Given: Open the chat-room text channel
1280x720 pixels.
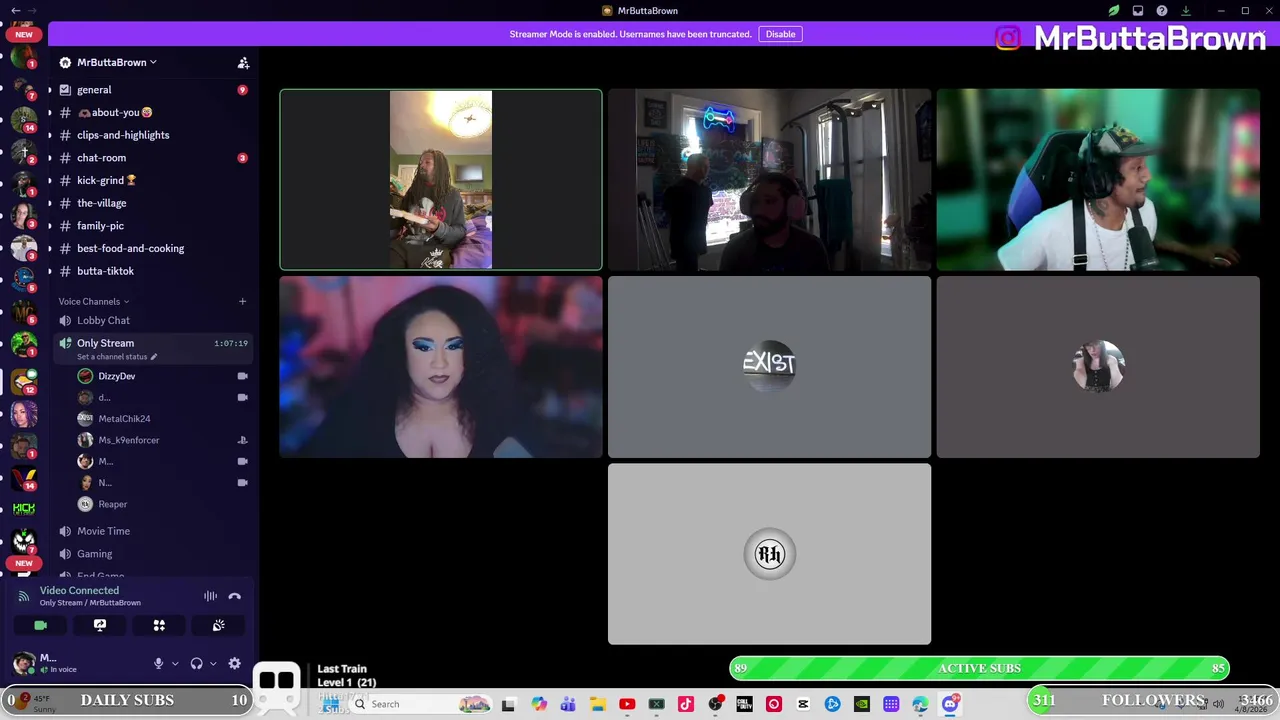Looking at the screenshot, I should pos(150,158).
